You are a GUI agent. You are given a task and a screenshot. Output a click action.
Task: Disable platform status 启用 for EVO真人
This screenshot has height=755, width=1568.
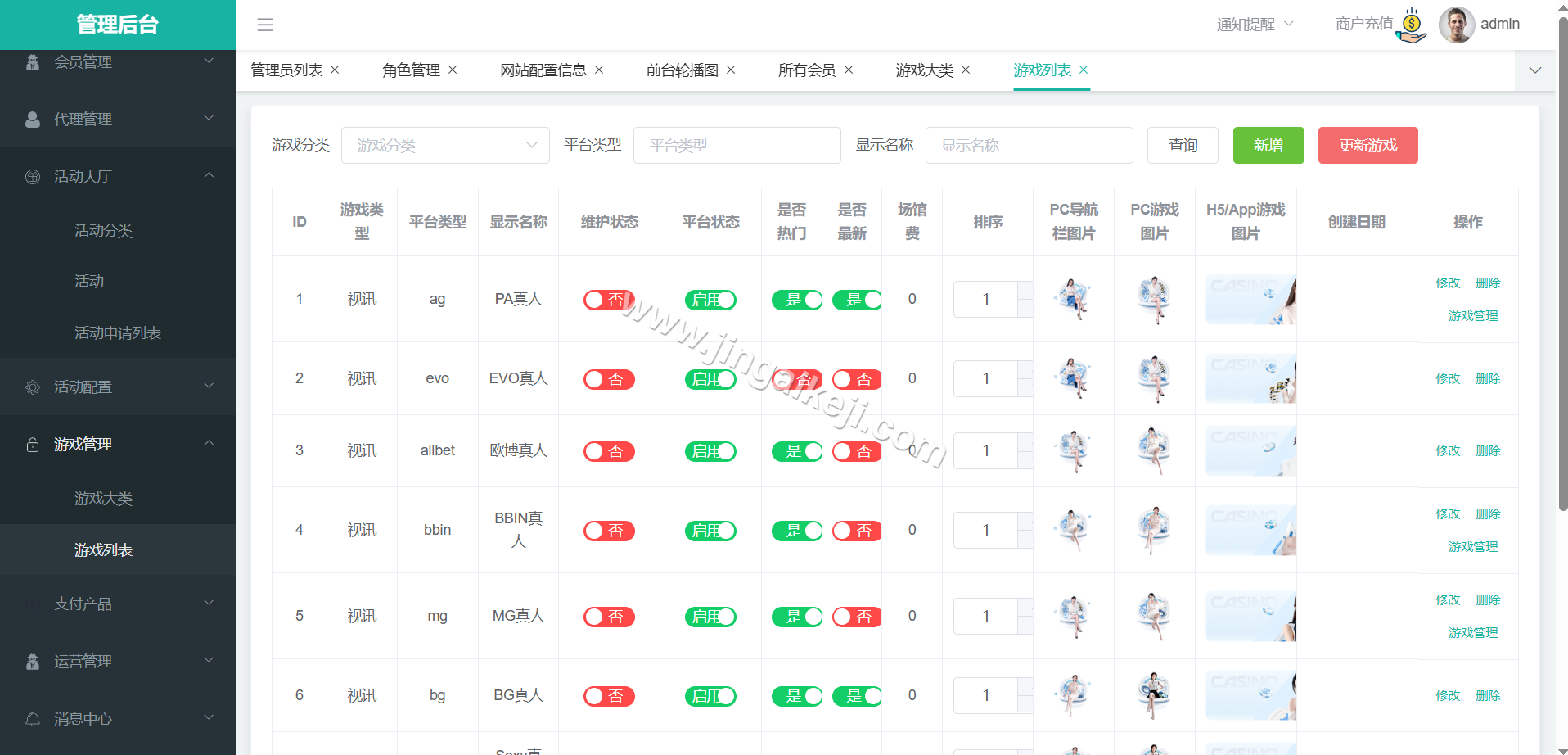pyautogui.click(x=710, y=378)
